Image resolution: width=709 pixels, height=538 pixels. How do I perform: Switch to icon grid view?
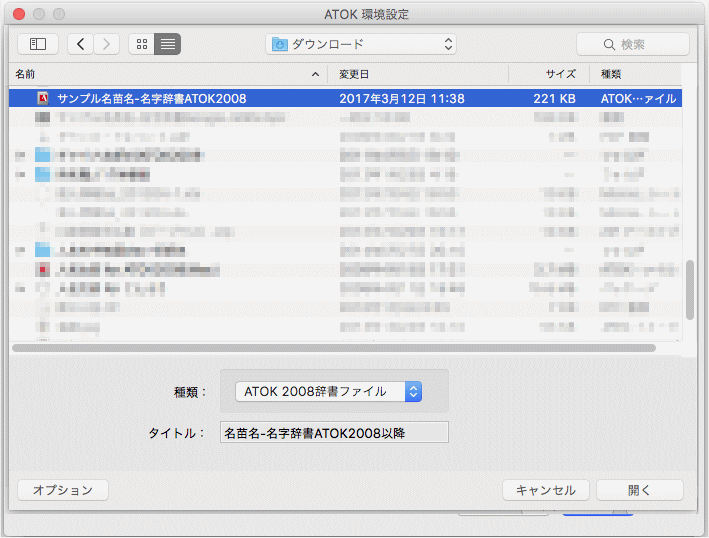click(x=142, y=44)
